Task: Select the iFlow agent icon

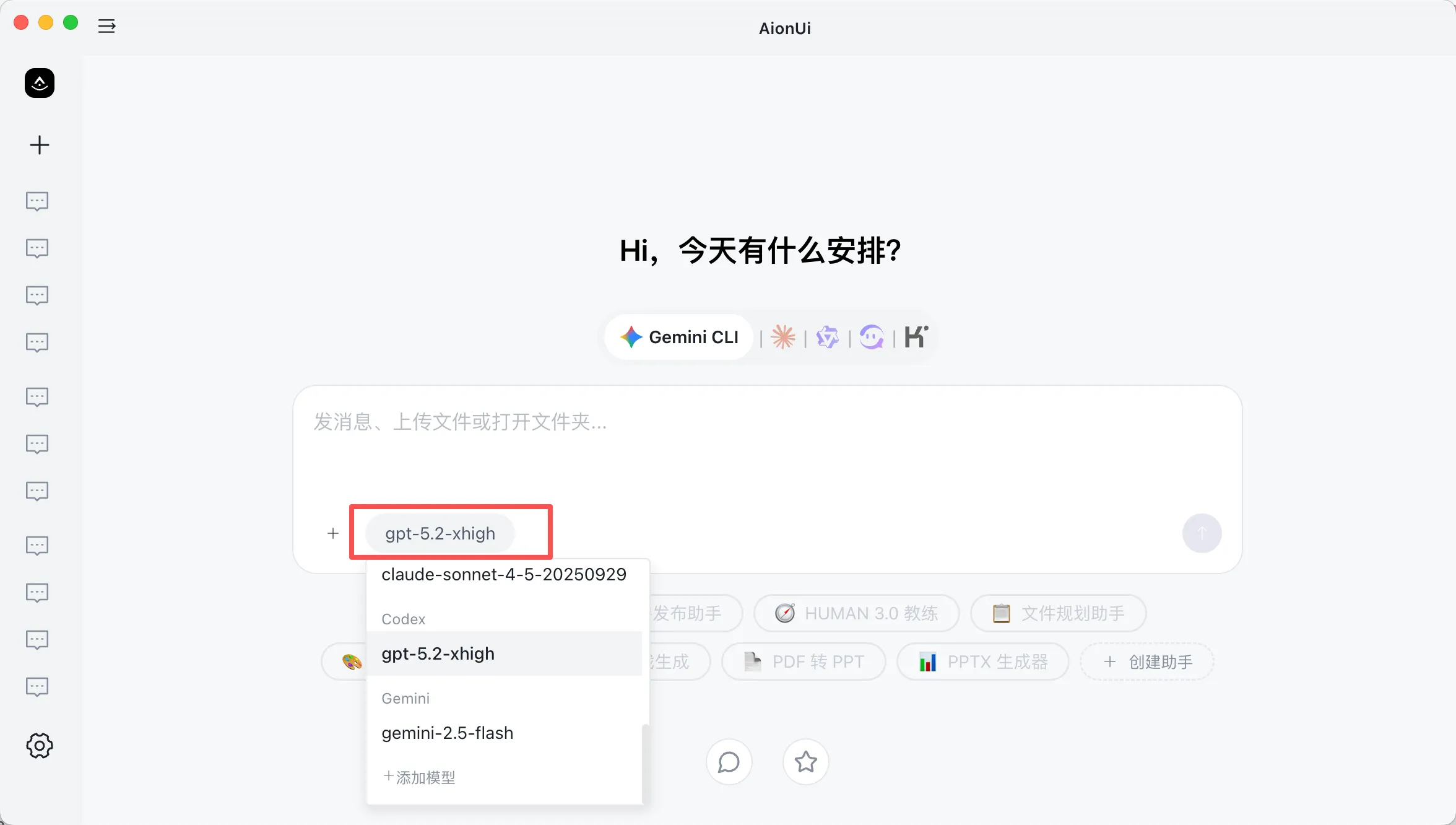Action: pos(872,337)
